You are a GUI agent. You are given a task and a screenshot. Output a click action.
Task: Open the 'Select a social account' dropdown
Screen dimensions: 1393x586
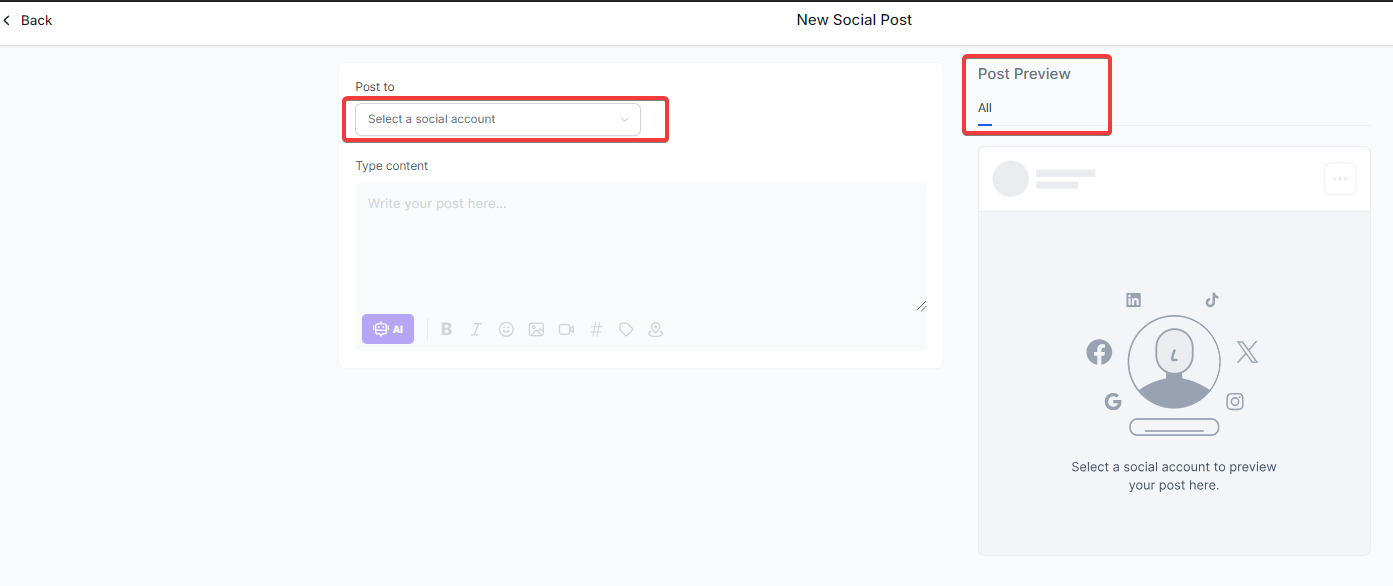tap(497, 119)
